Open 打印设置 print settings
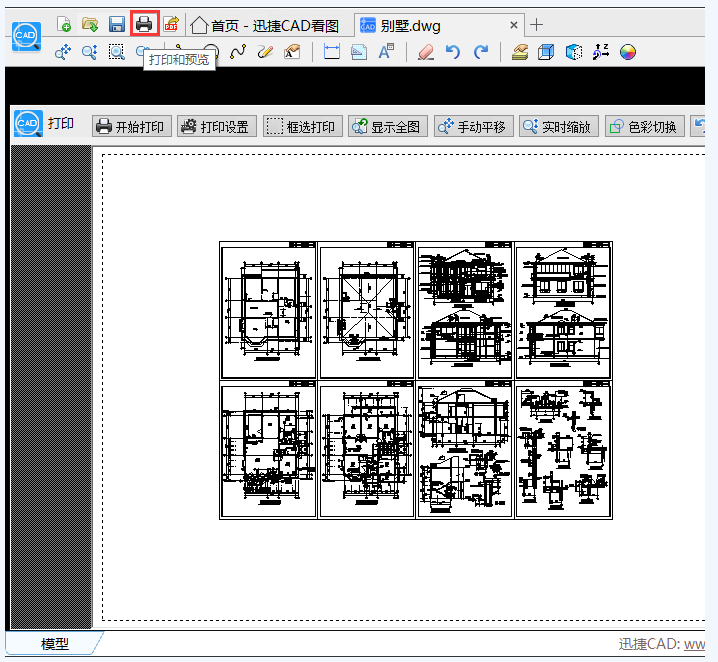Viewport: 718px width, 662px height. click(214, 126)
